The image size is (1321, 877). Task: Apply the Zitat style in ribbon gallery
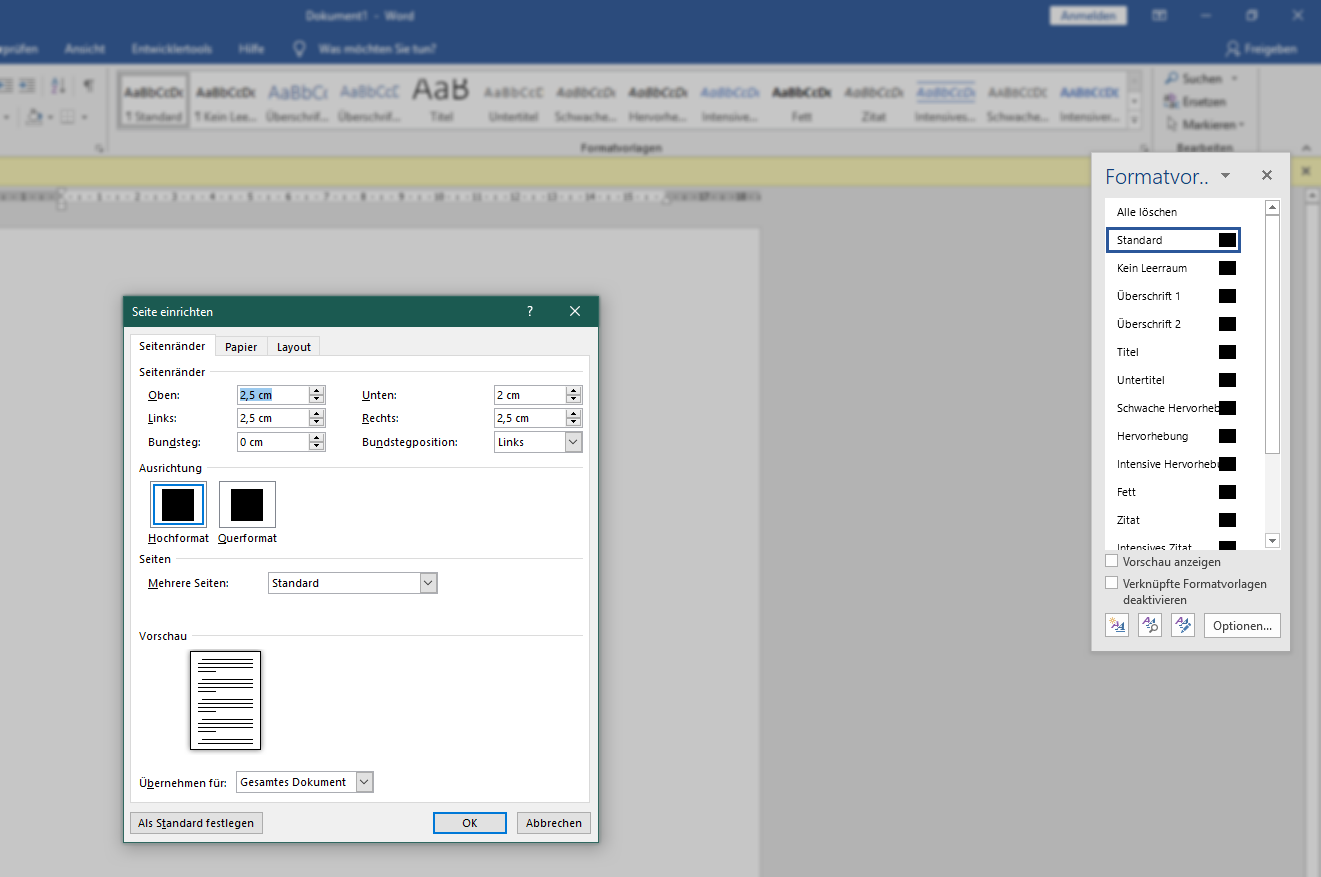click(x=874, y=100)
